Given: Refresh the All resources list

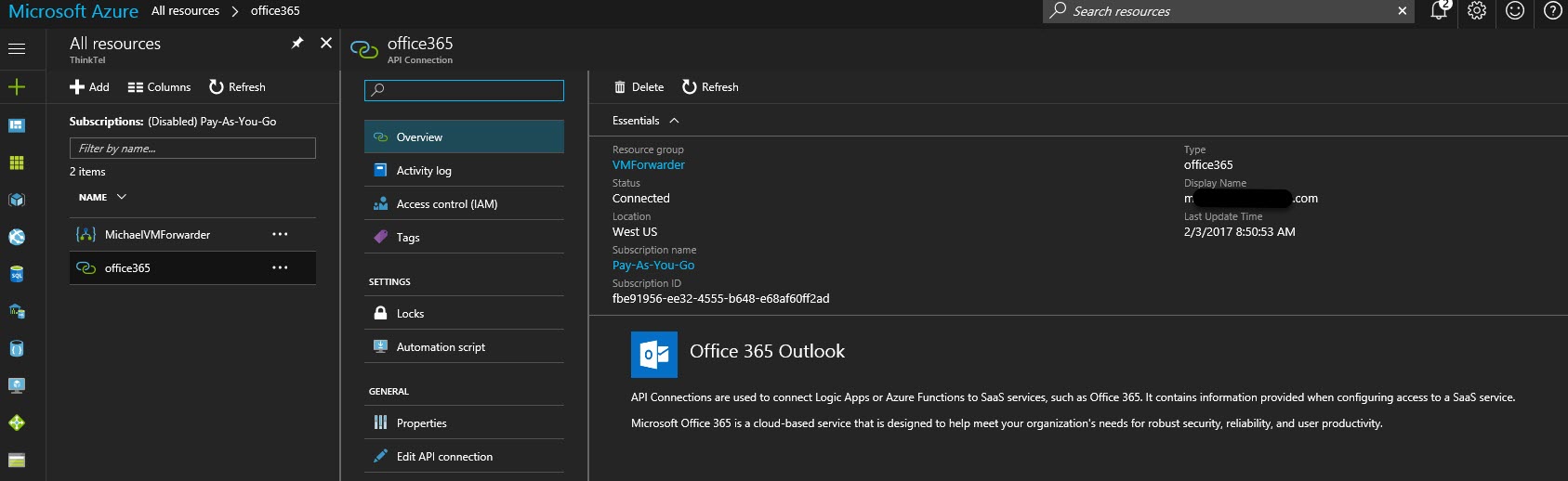Looking at the screenshot, I should [237, 87].
